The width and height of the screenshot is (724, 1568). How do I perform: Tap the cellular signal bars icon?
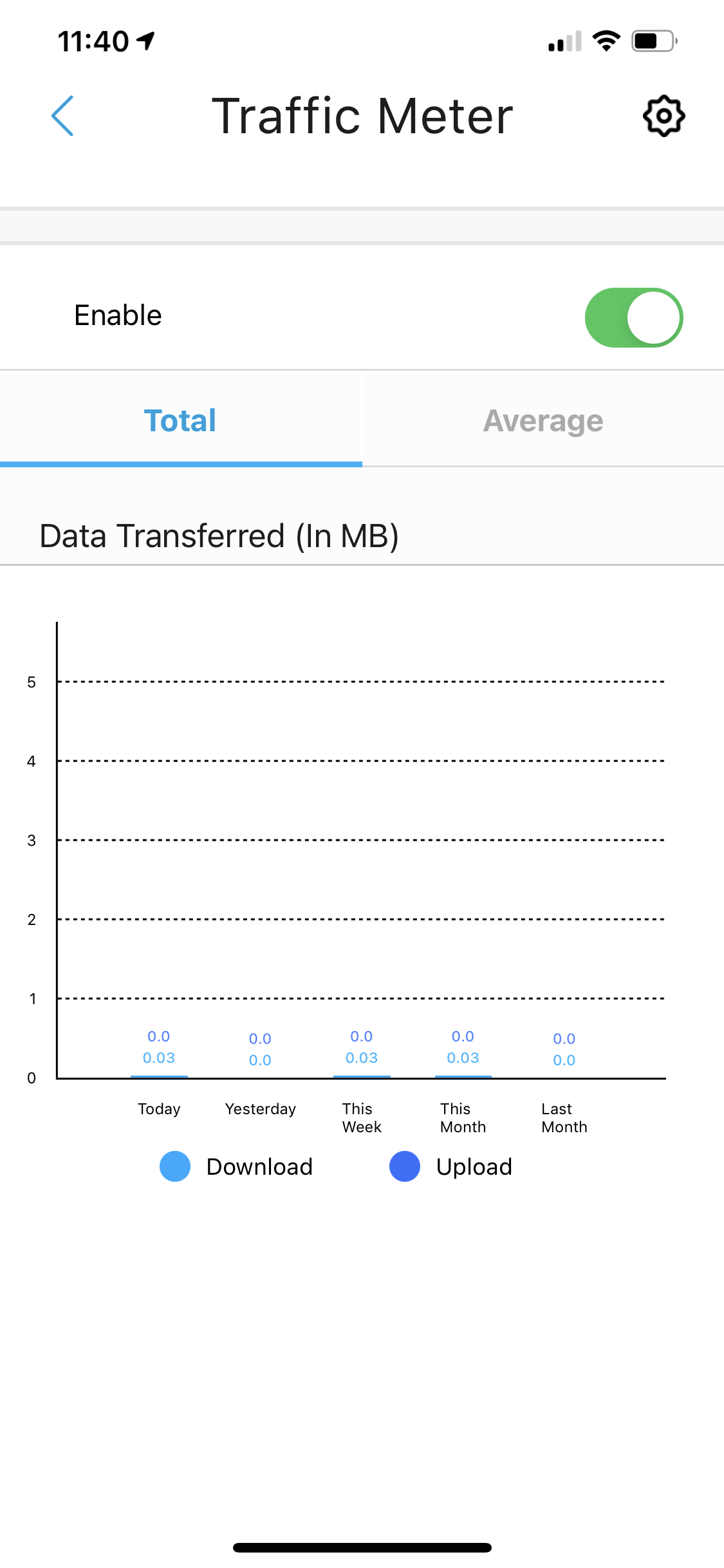click(x=564, y=42)
